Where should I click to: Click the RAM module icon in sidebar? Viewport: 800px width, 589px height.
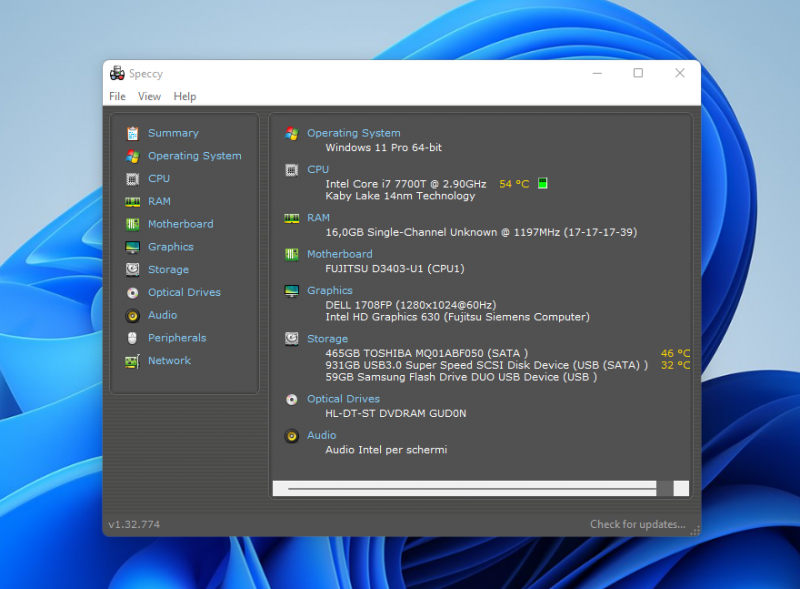click(132, 201)
